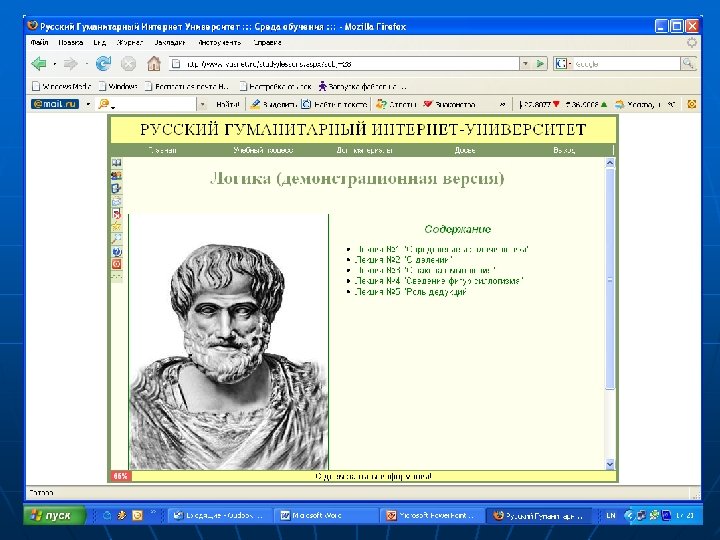The width and height of the screenshot is (720, 540).
Task: Open Лекция №4 link about syllogism figures
Action: (x=439, y=281)
